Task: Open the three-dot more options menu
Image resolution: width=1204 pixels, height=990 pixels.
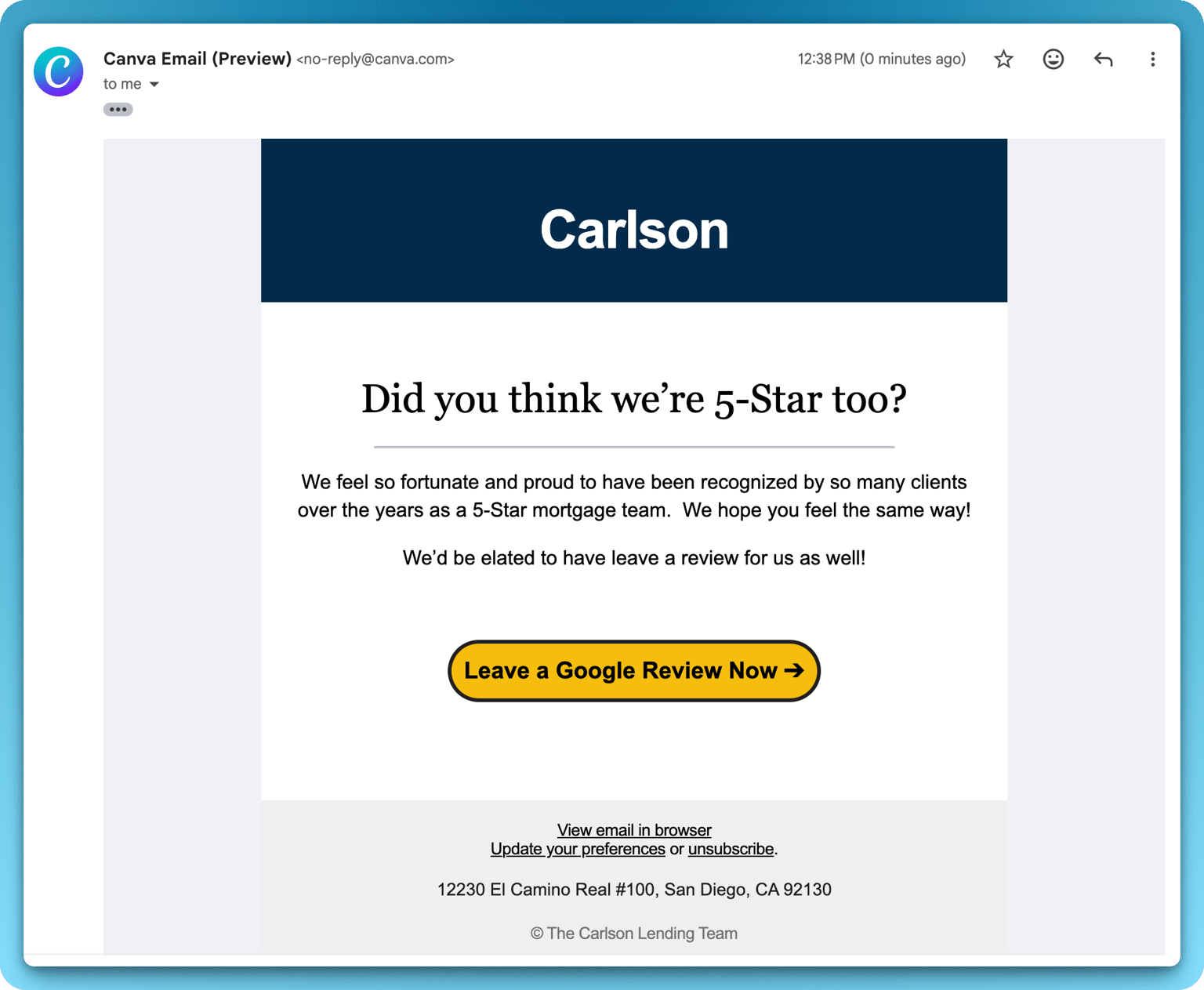Action: pos(1152,60)
